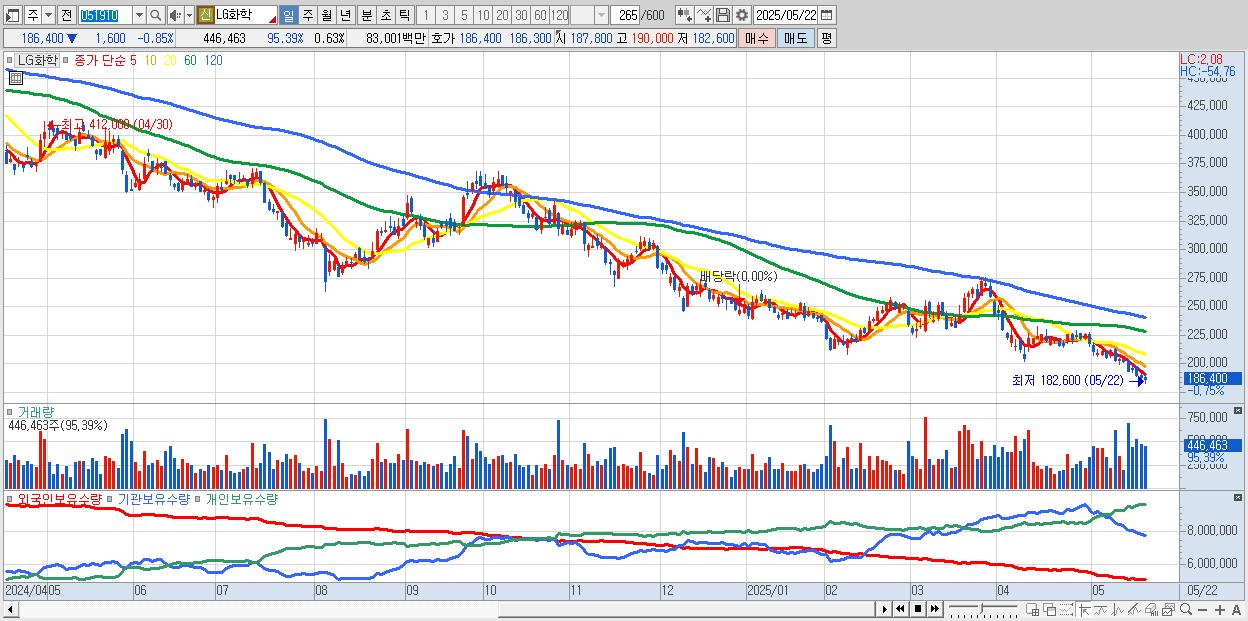Click the 5-day moving average legend label
Viewport: 1248px width, 621px height.
pyautogui.click(x=132, y=60)
